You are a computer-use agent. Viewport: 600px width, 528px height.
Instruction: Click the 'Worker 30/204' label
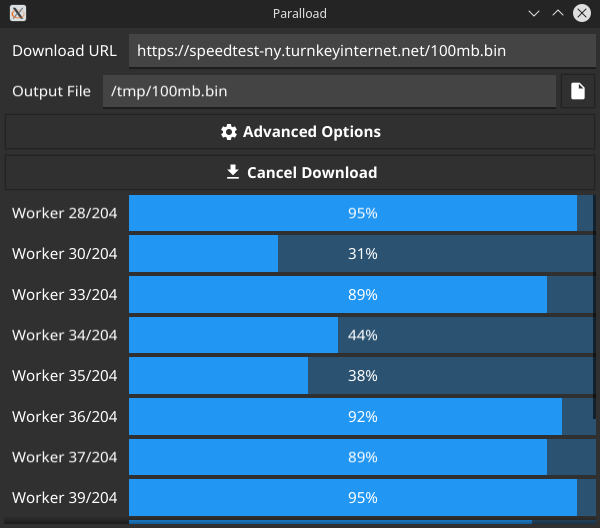pyautogui.click(x=64, y=254)
